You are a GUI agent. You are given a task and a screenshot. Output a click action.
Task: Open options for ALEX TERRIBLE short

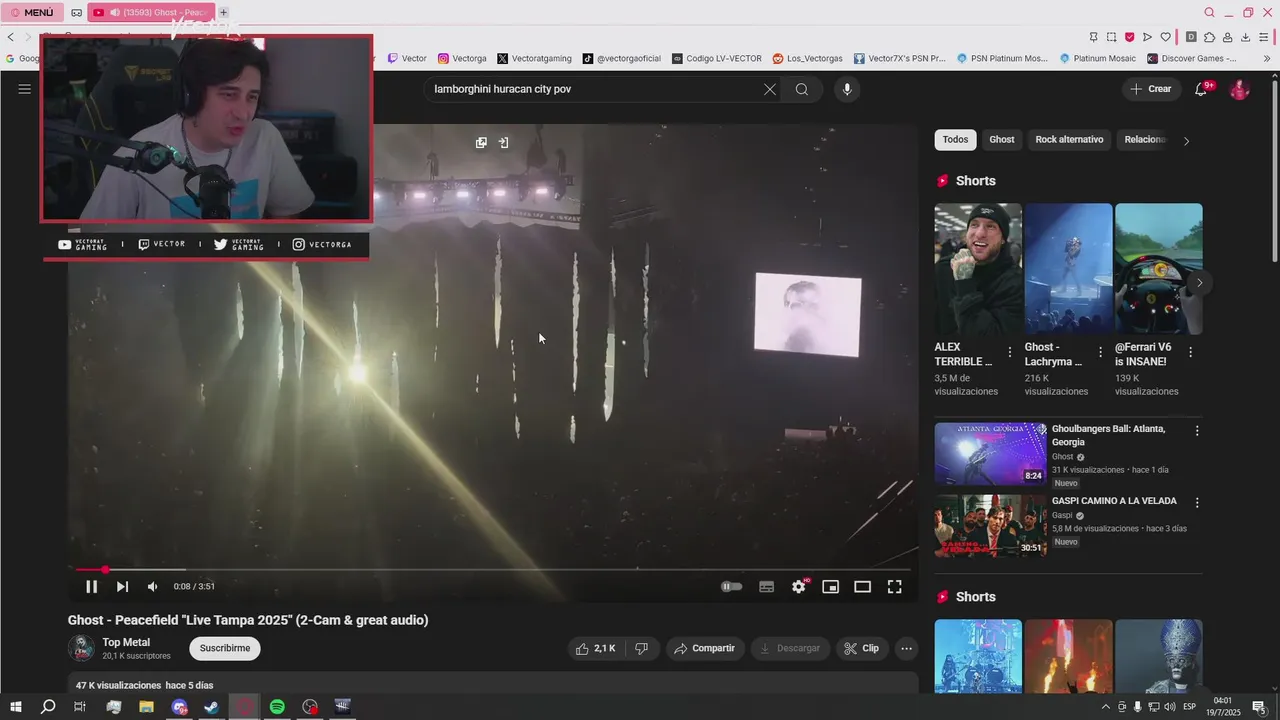pyautogui.click(x=1010, y=352)
